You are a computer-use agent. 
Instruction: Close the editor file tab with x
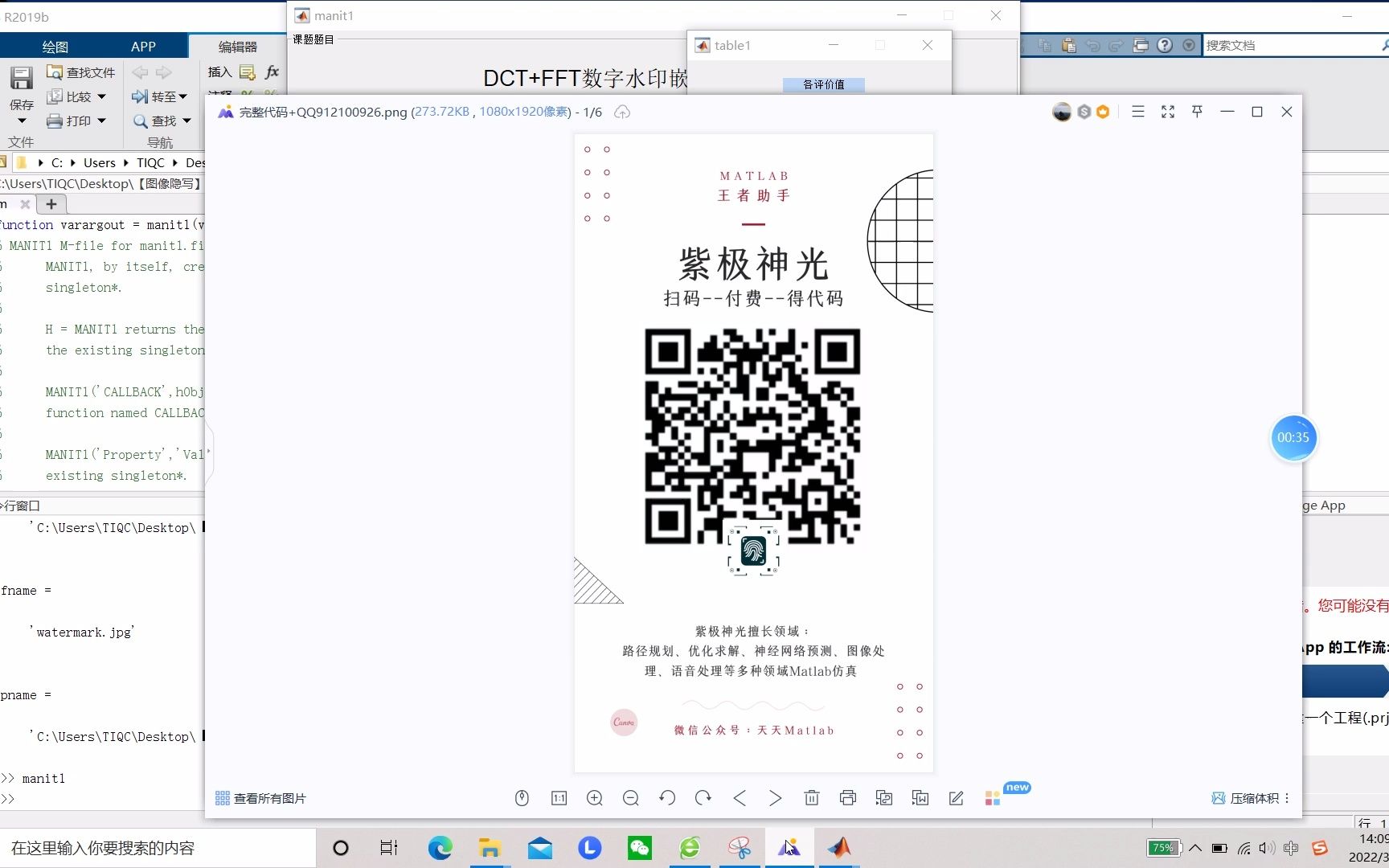(25, 204)
